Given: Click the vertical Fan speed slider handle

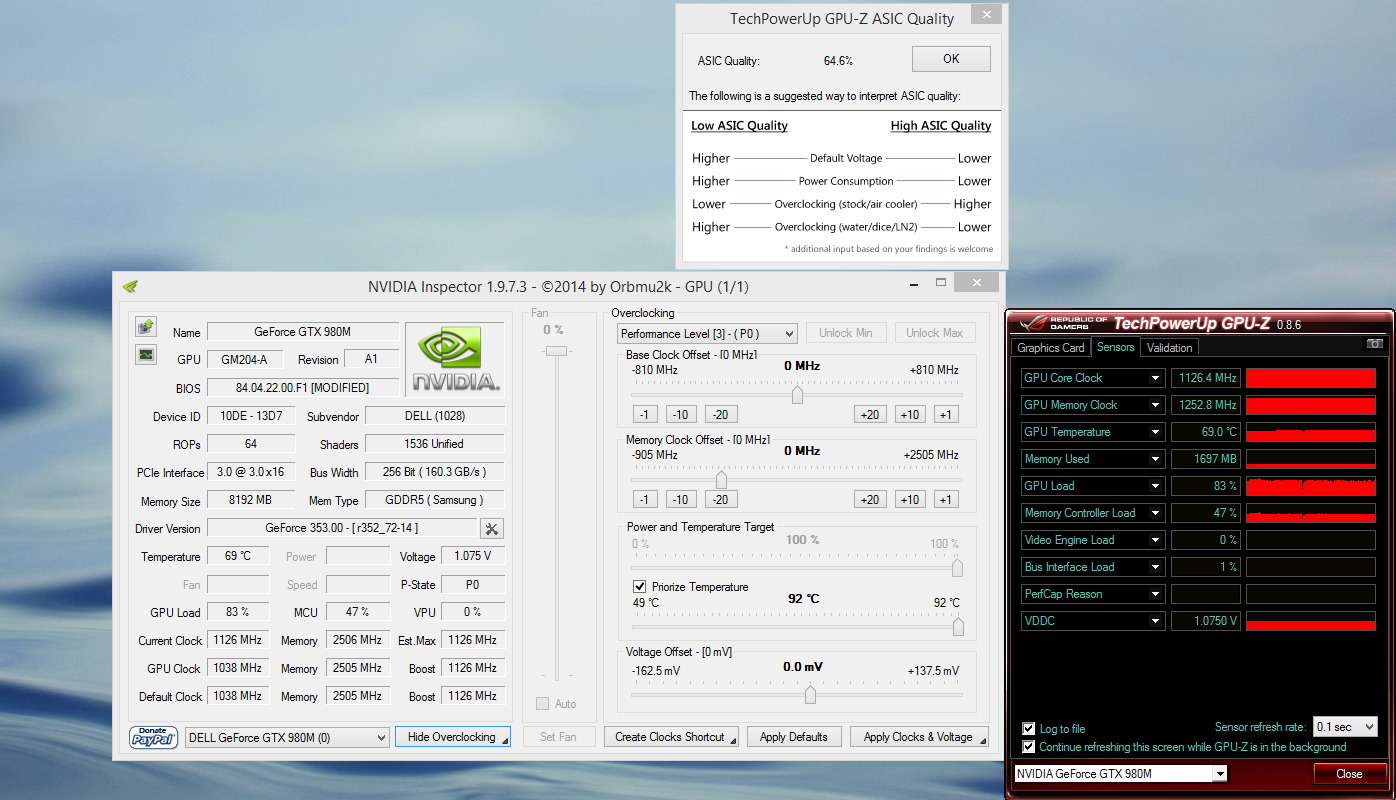Looking at the screenshot, I should click(556, 350).
